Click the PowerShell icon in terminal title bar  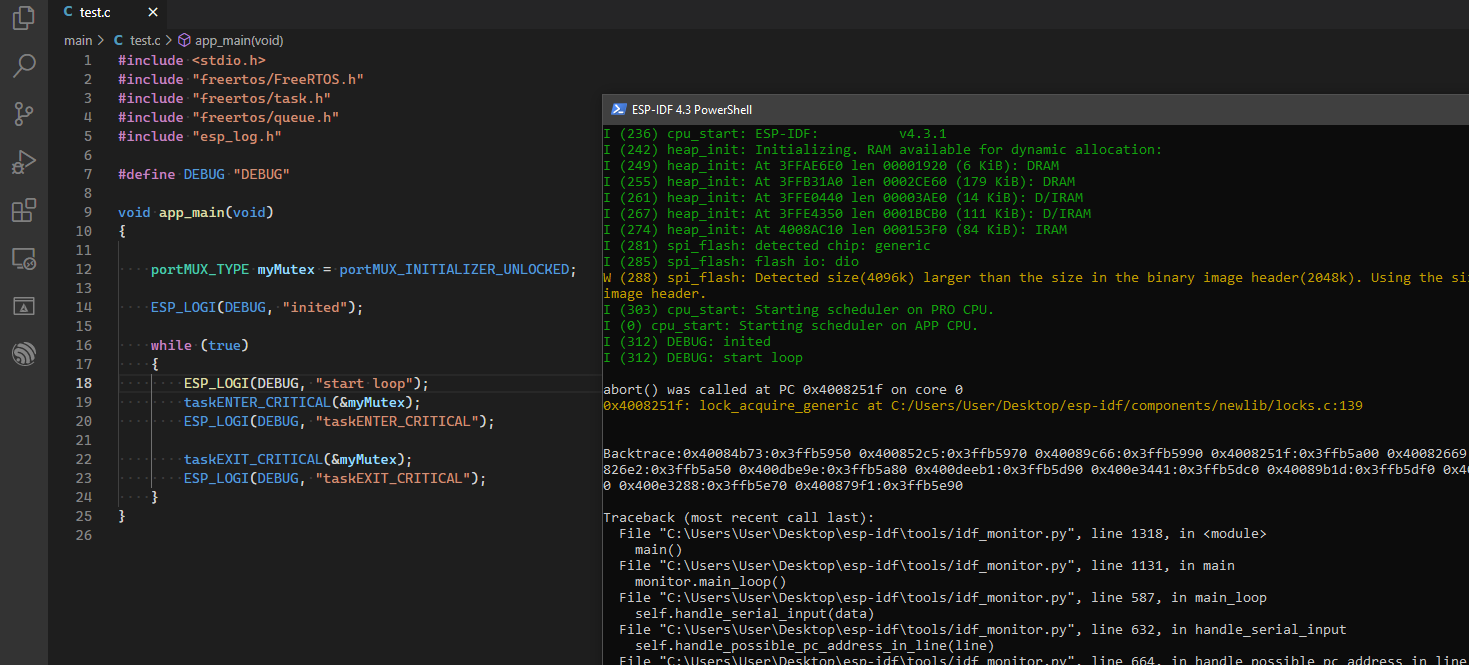619,110
